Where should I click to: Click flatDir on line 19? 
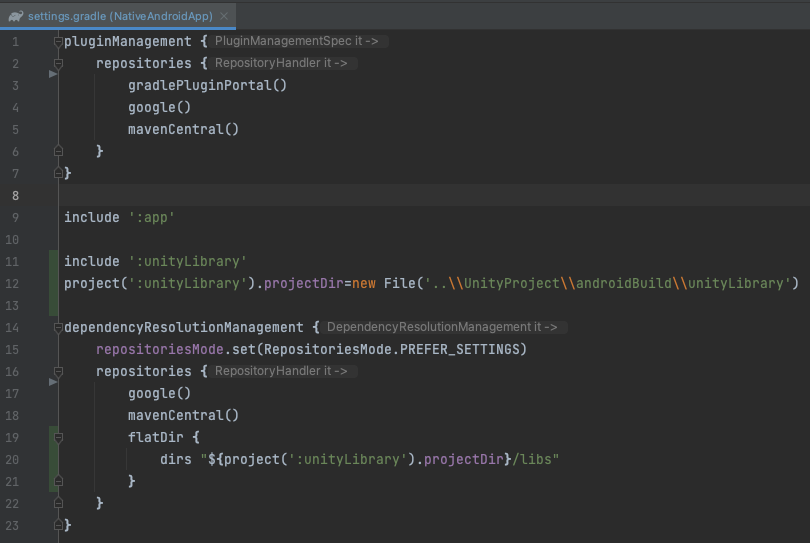[155, 438]
